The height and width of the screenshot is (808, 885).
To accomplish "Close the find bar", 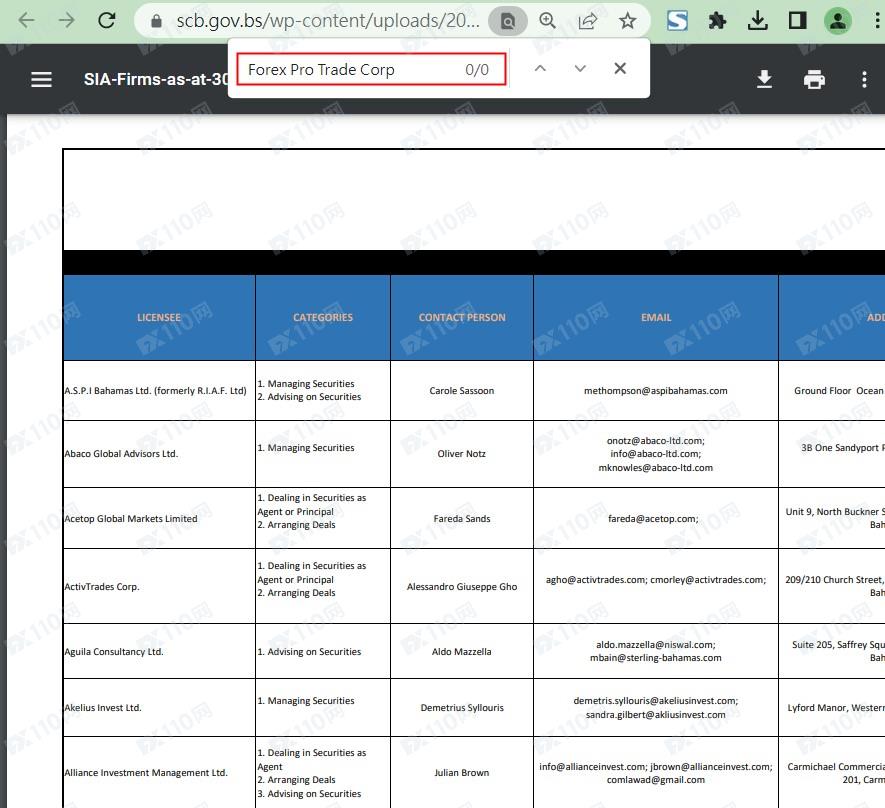I will point(620,69).
